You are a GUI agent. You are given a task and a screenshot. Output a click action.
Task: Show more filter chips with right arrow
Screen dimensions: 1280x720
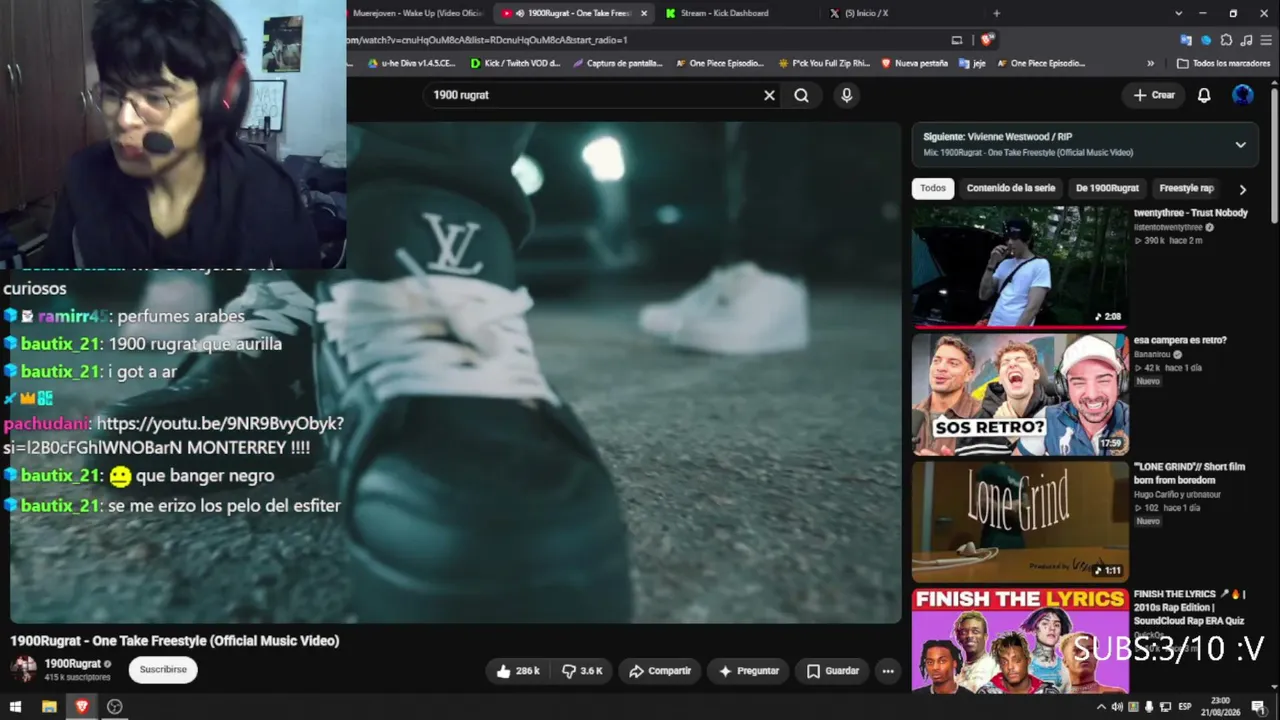tap(1243, 189)
